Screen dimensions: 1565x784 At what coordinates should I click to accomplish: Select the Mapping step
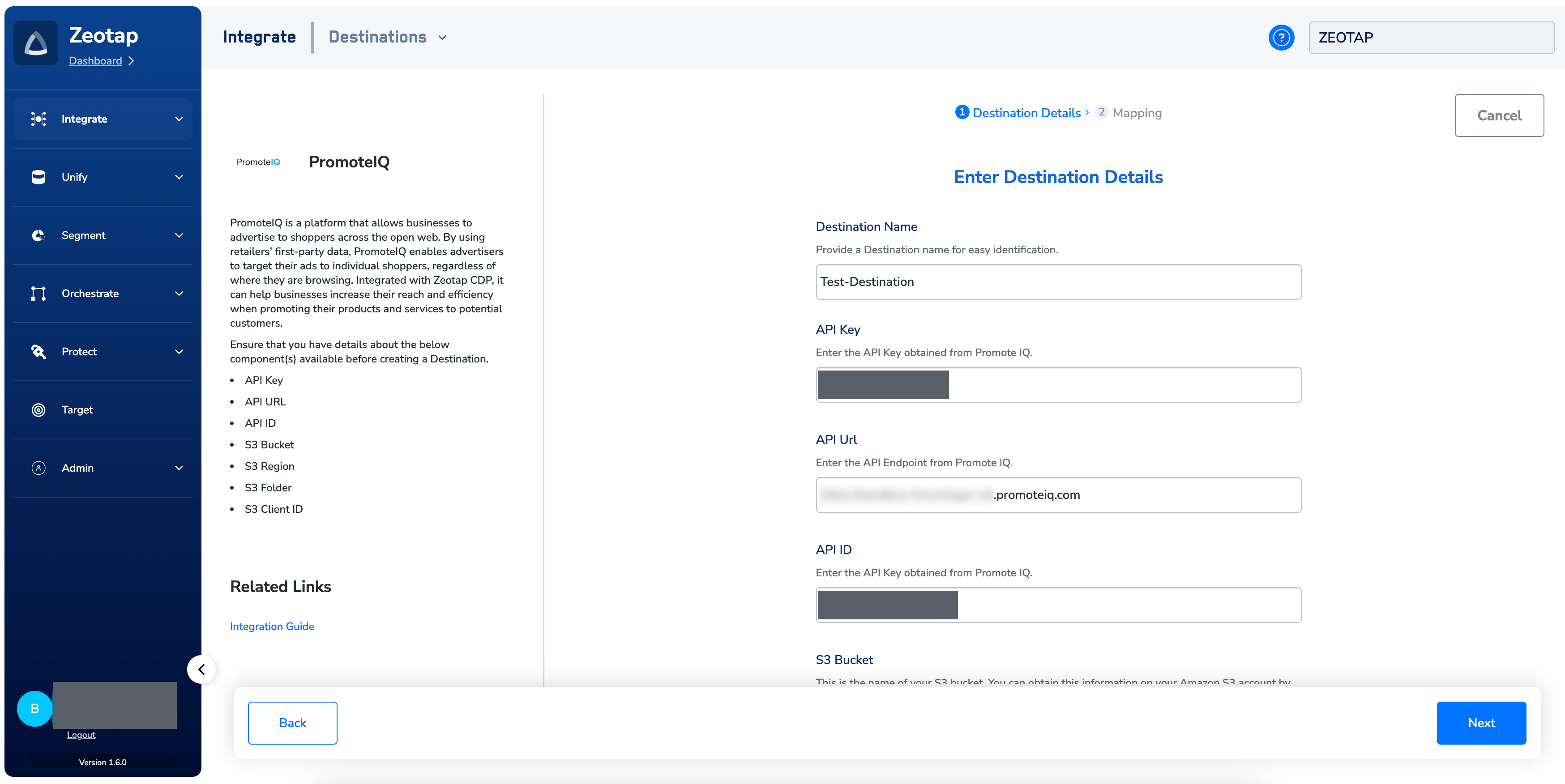[x=1129, y=113]
